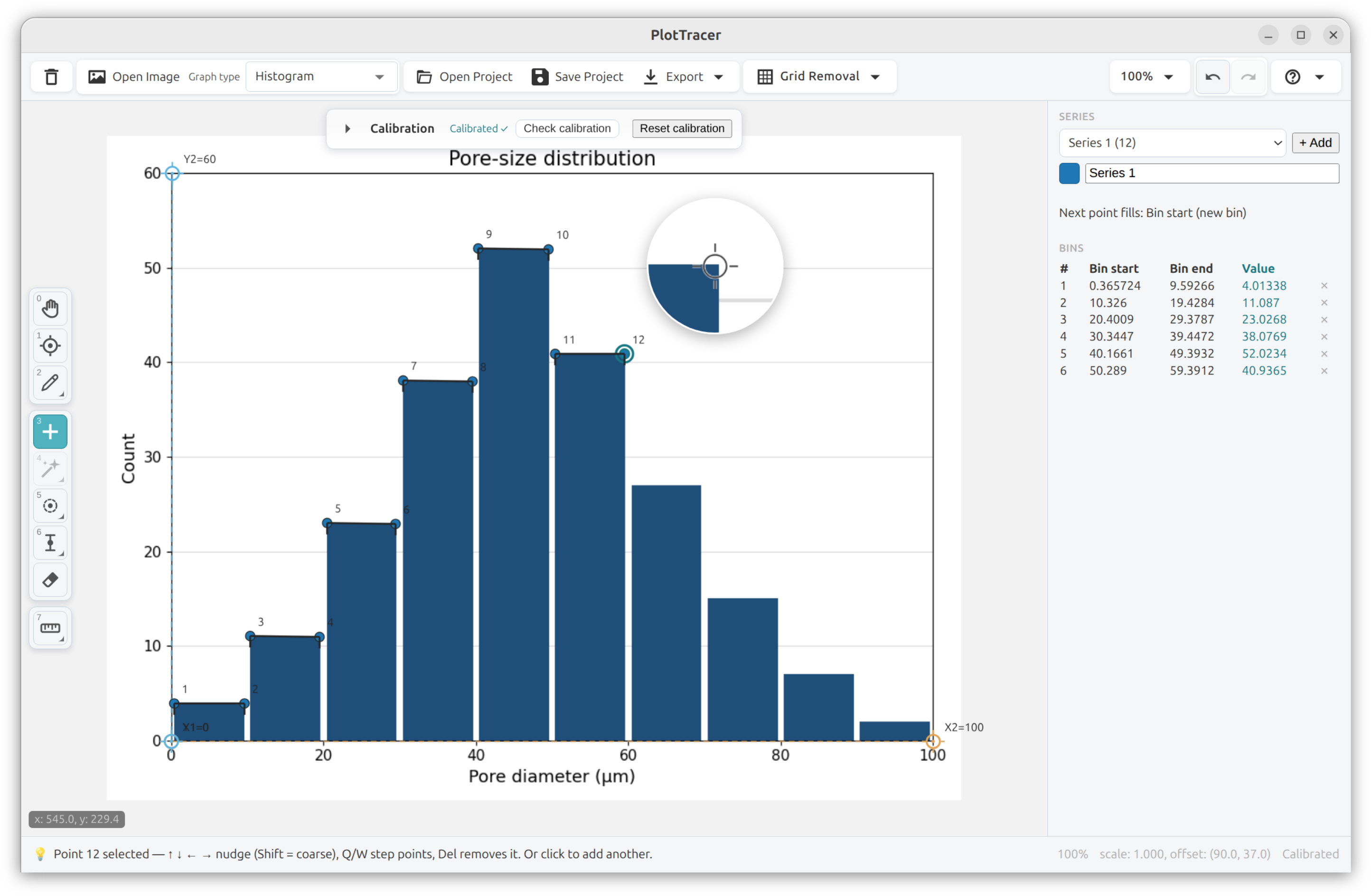Minimize the PlotTracer window
Screen dimensions: 1371x896
[1268, 35]
